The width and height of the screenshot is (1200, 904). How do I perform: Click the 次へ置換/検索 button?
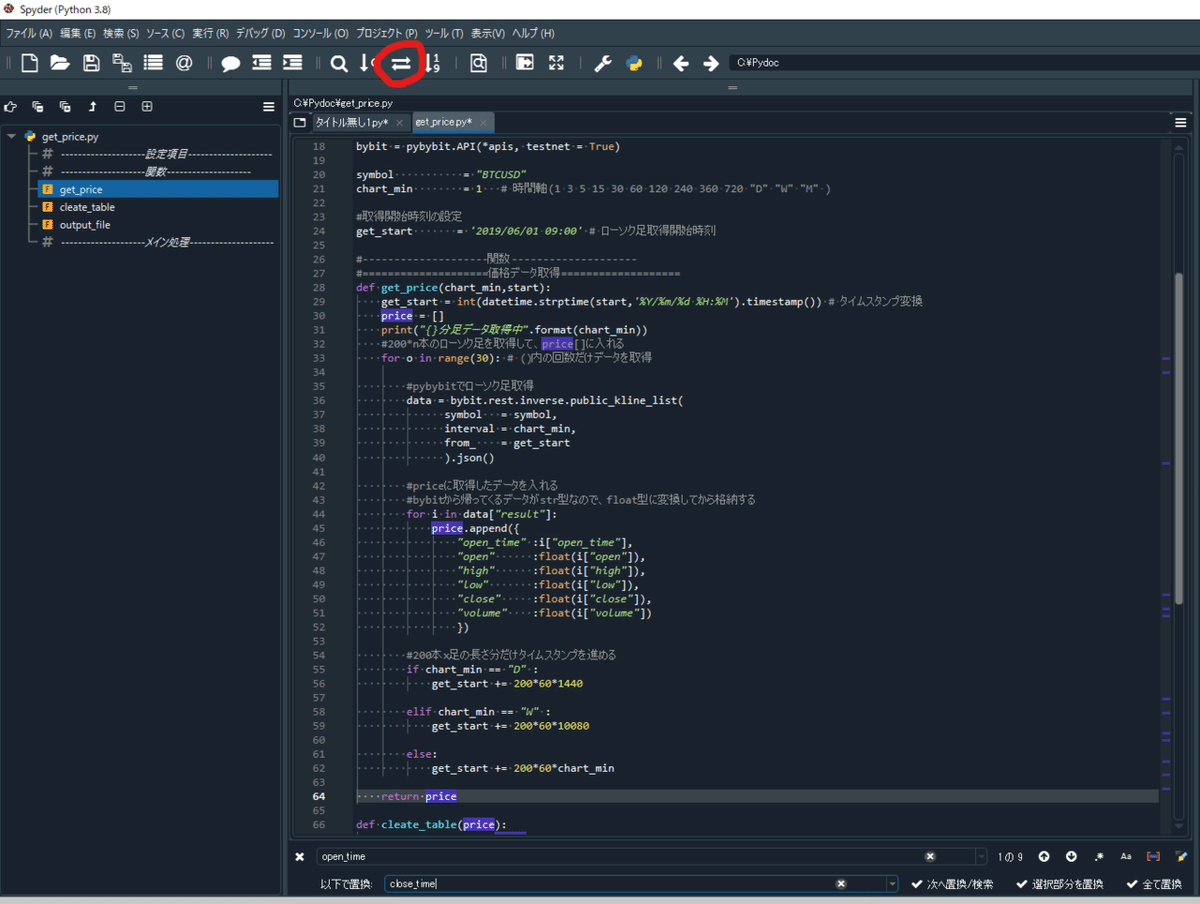952,884
